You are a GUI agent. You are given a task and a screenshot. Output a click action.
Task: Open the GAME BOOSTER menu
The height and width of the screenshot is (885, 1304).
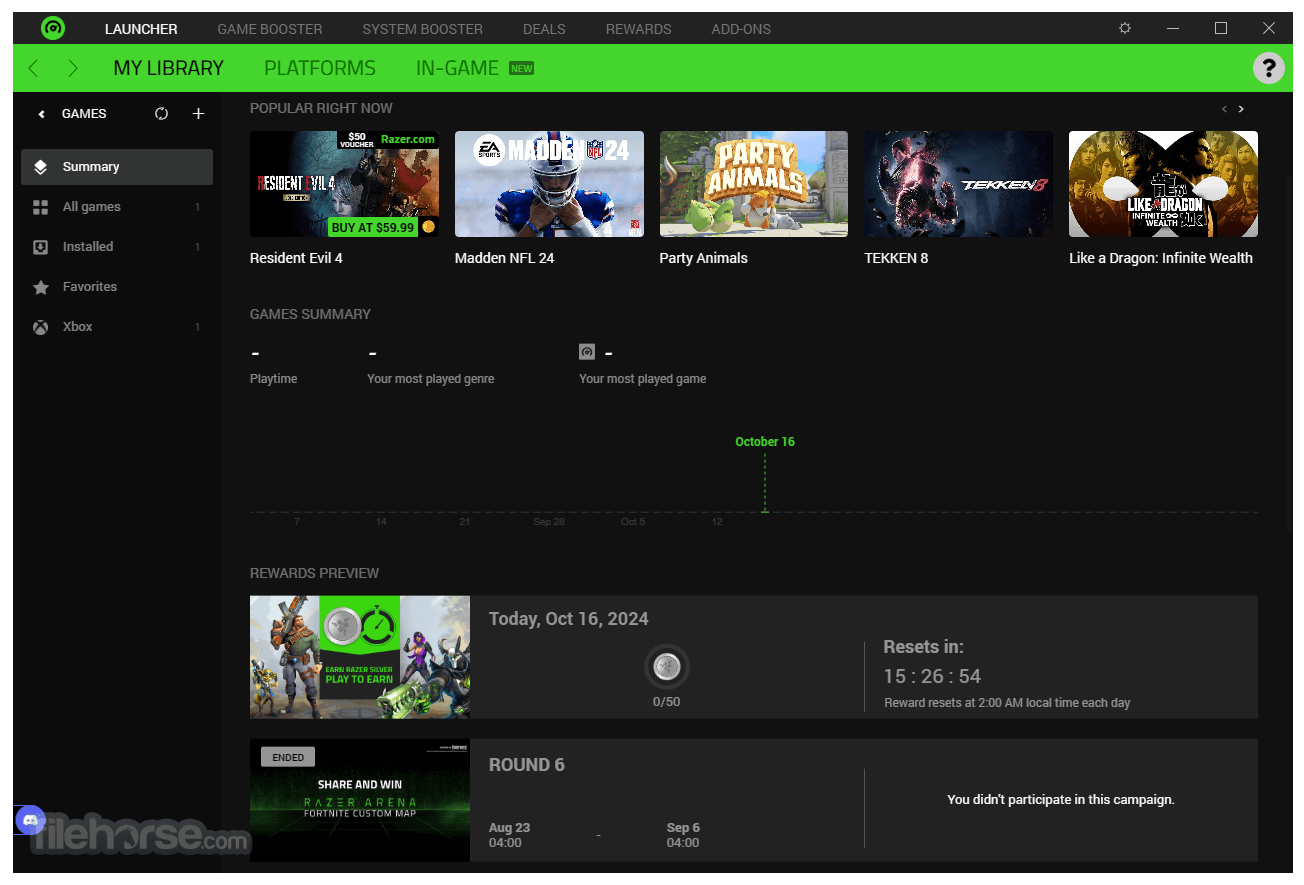[269, 28]
